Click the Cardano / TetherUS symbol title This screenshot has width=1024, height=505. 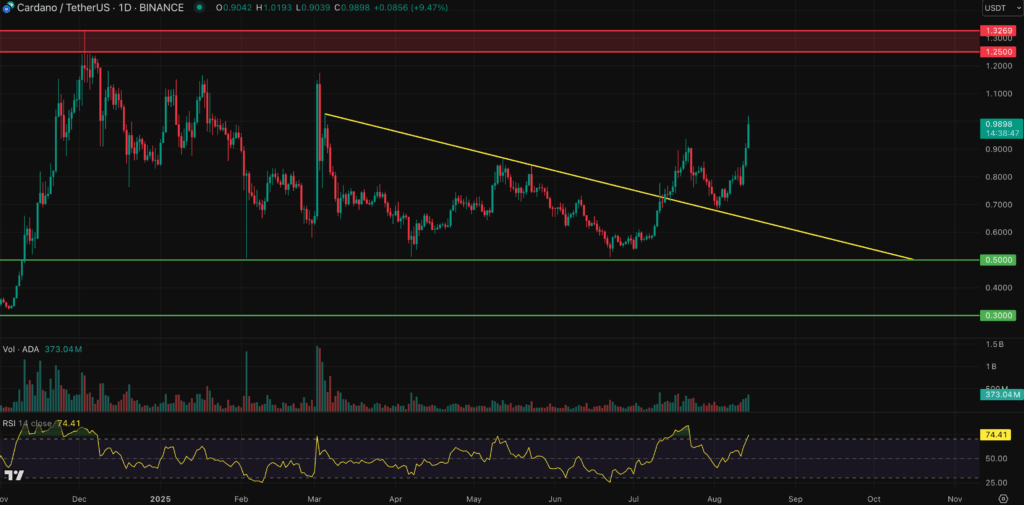(61, 8)
